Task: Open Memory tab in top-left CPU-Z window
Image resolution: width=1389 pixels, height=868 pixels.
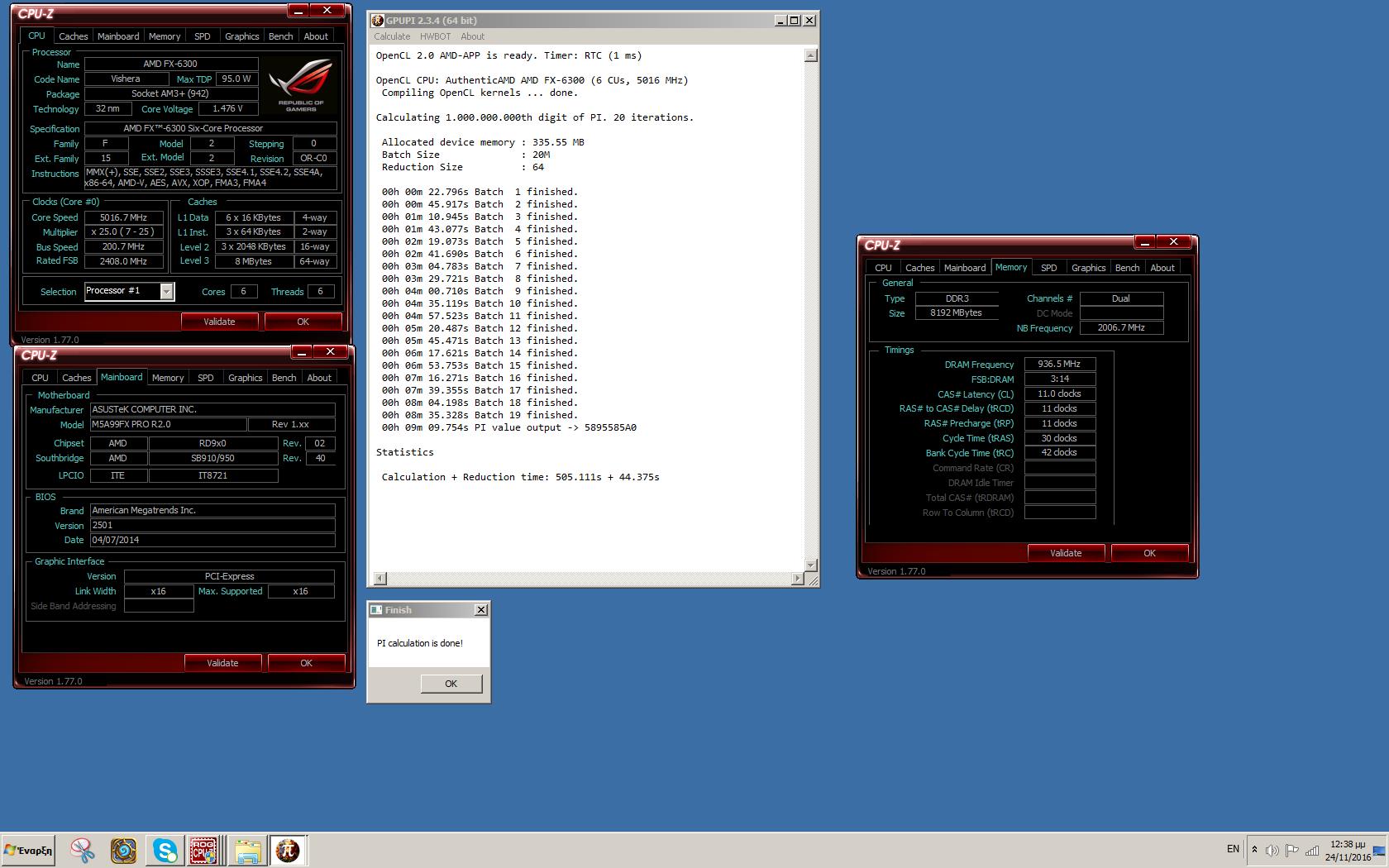Action: (165, 36)
